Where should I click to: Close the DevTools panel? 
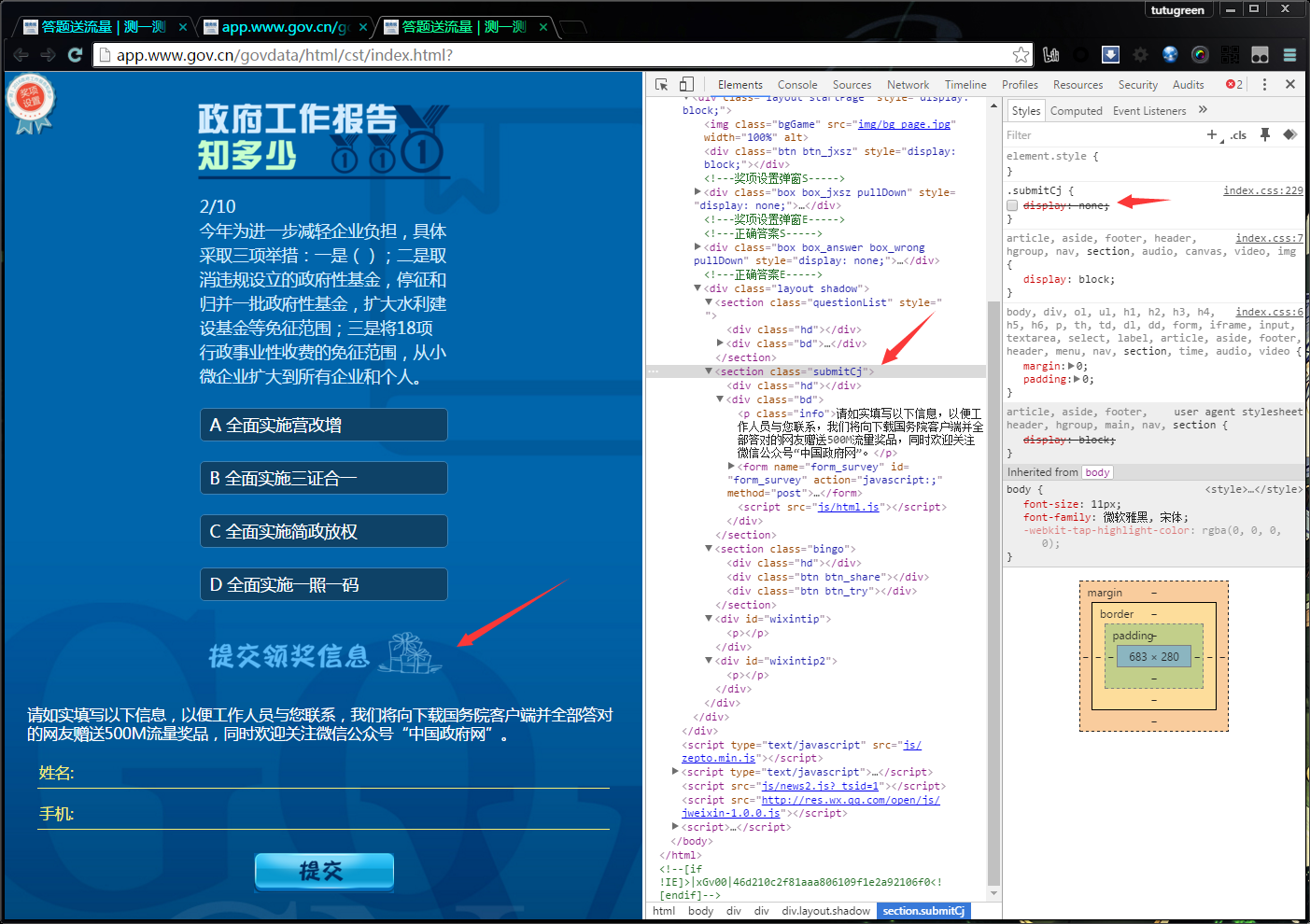click(x=1290, y=84)
